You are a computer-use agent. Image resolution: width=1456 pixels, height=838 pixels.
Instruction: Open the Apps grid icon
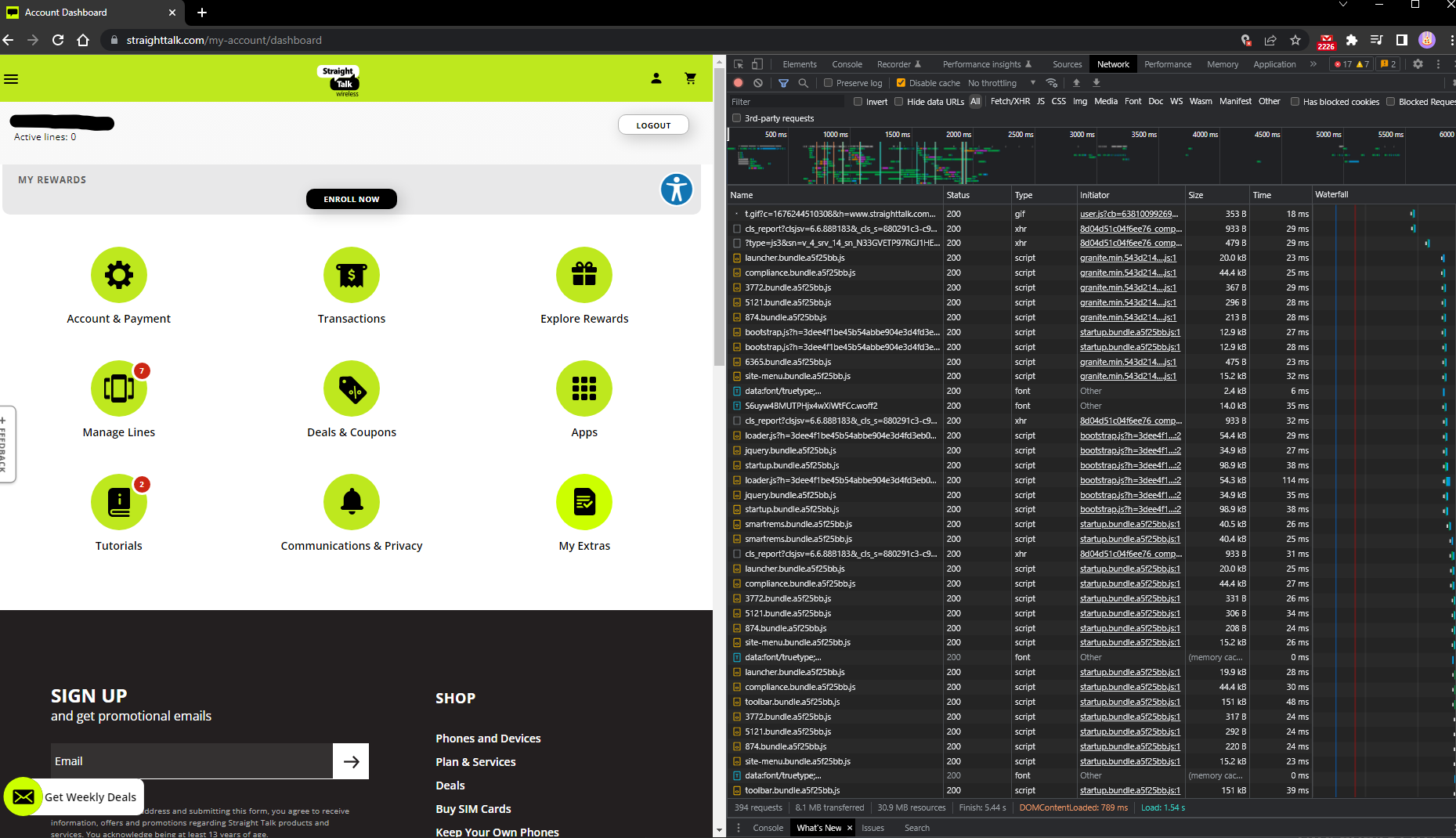(584, 388)
